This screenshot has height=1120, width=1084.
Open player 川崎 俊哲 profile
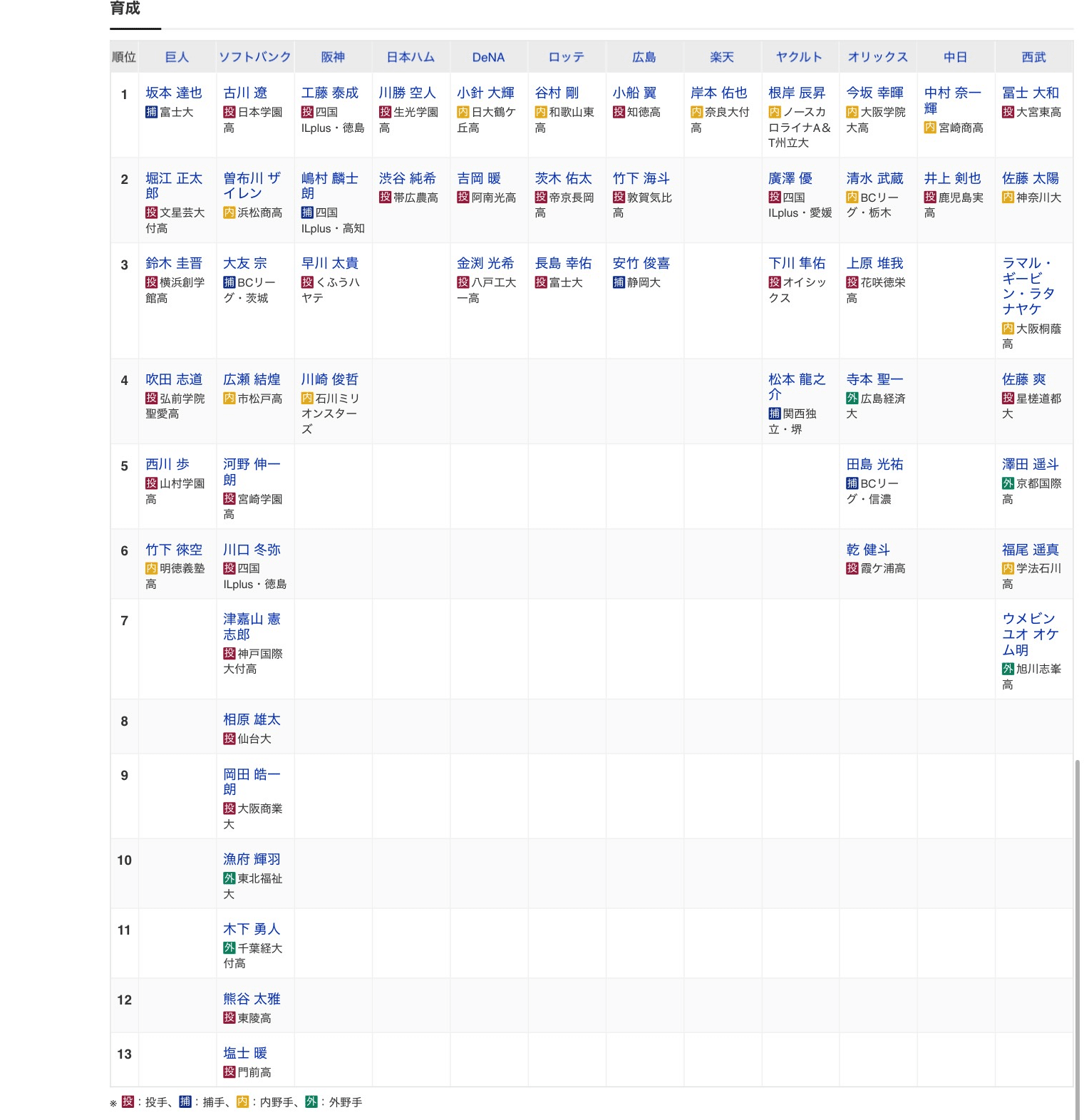330,379
